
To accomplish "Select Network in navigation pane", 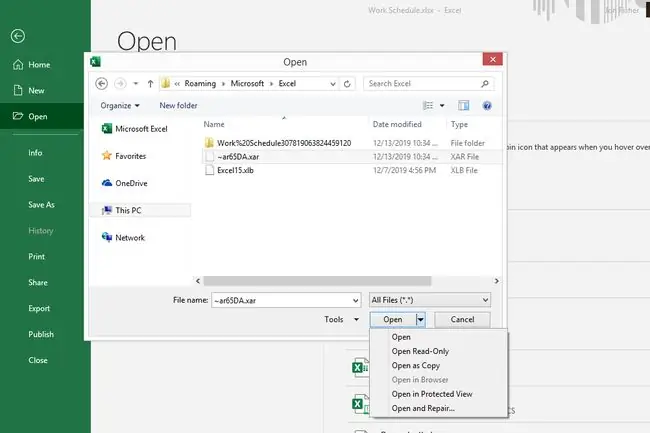I will [x=123, y=237].
